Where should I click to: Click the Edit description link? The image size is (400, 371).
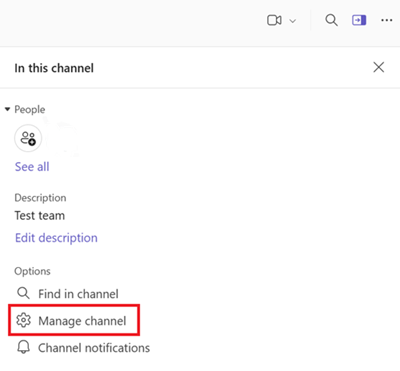coord(56,238)
